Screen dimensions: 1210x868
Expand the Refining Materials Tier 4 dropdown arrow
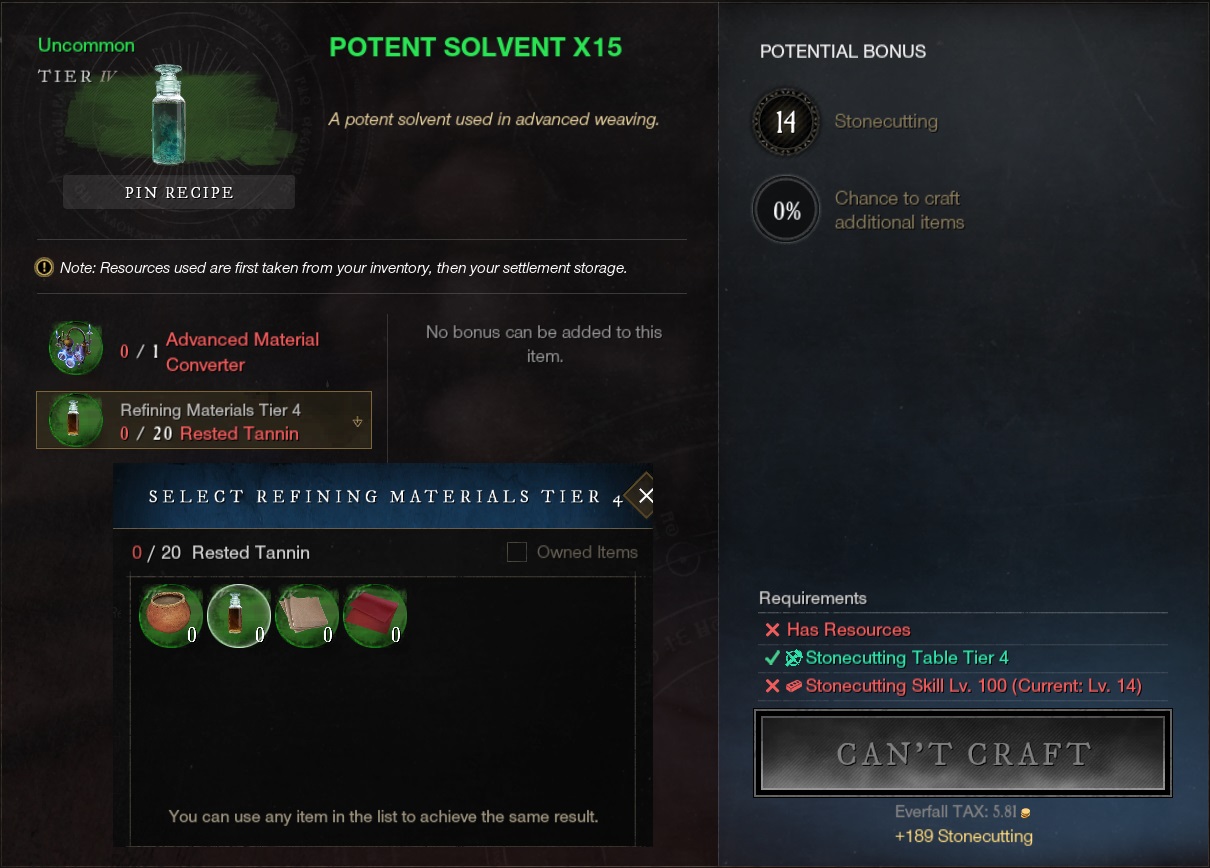pyautogui.click(x=358, y=422)
